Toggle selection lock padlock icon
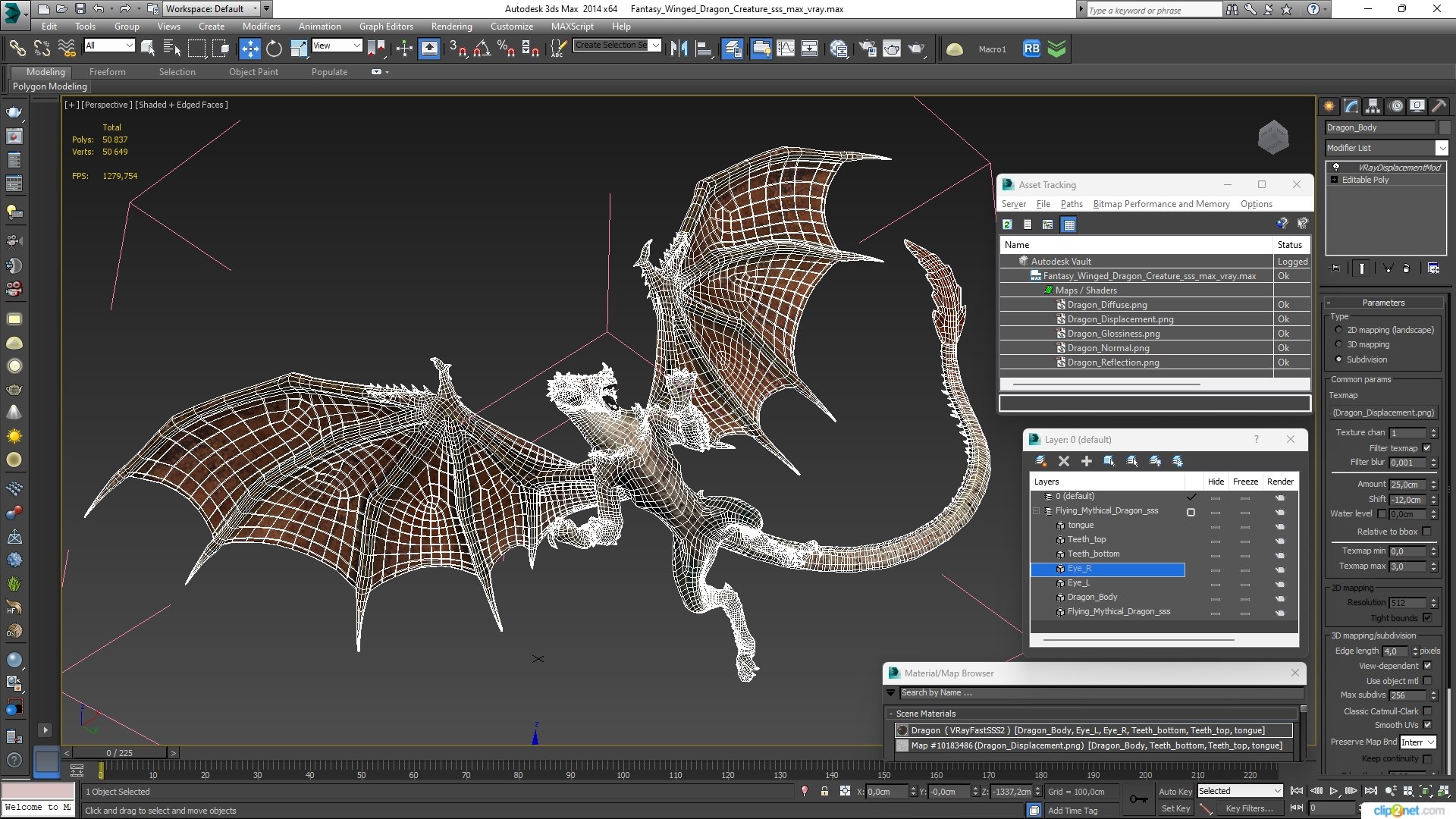 [824, 791]
